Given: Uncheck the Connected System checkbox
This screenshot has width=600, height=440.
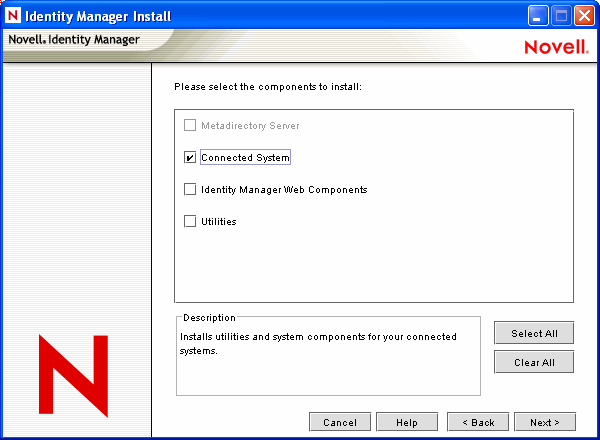Looking at the screenshot, I should coord(190,158).
